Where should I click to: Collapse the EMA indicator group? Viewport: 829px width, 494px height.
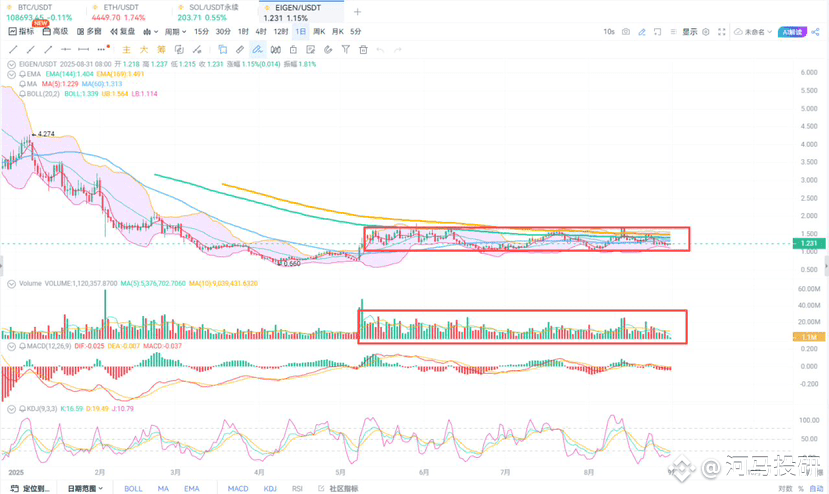click(11, 74)
